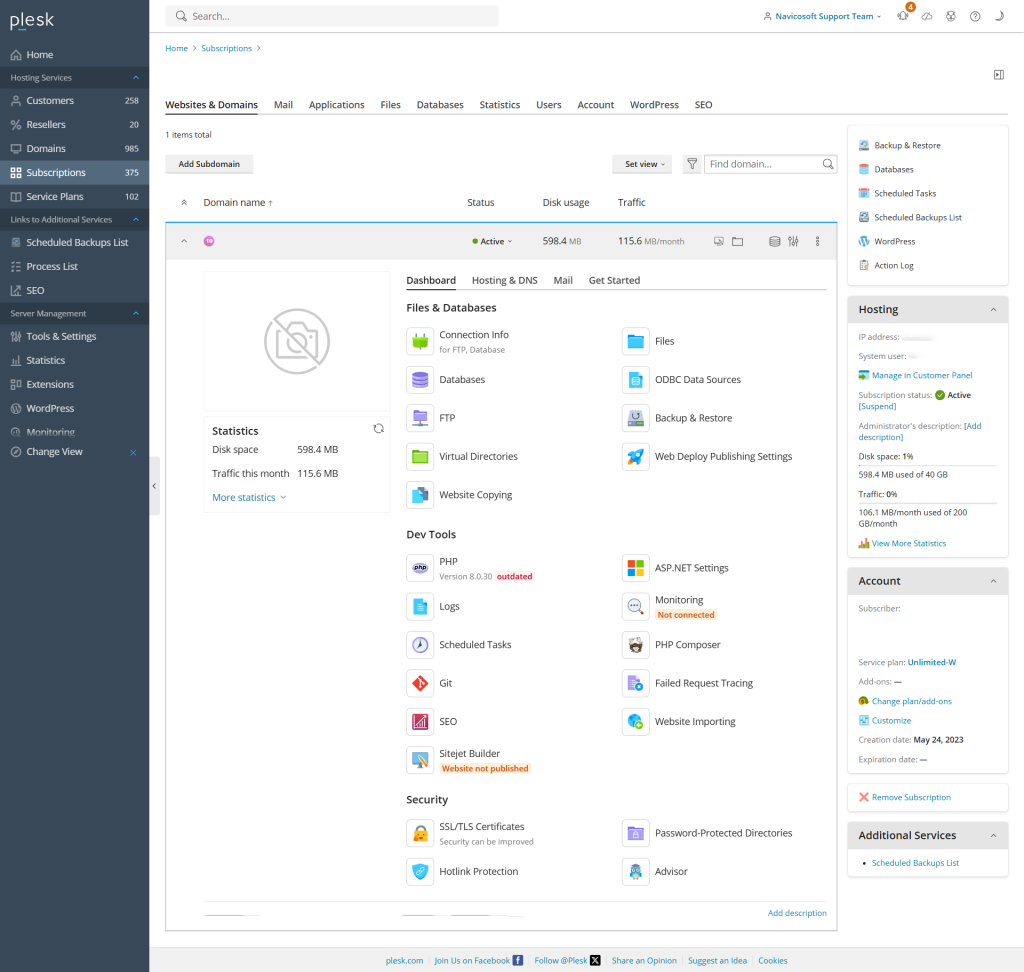Click the PHP Composer icon

pyautogui.click(x=635, y=645)
